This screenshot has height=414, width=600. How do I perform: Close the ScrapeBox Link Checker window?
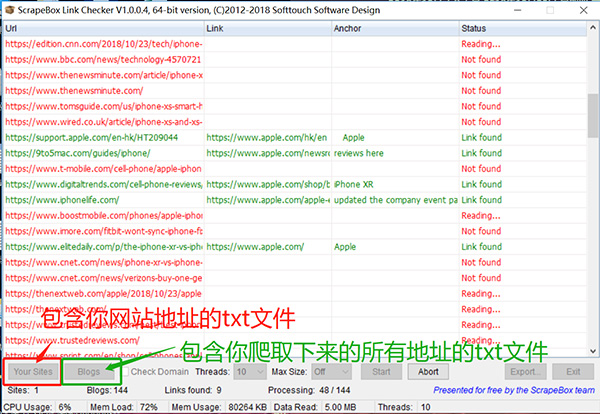point(584,10)
